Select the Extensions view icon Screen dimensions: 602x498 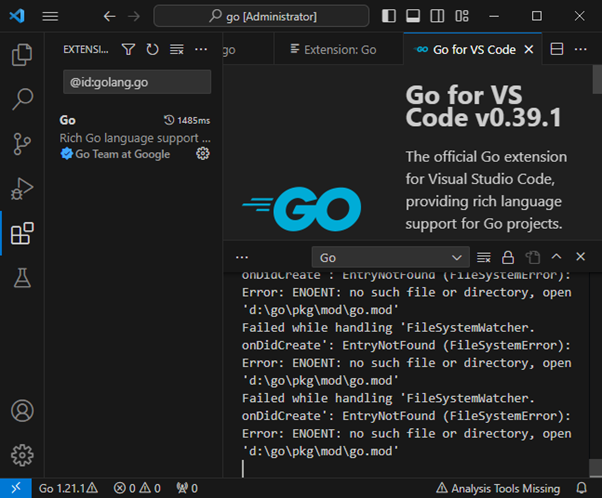point(22,233)
